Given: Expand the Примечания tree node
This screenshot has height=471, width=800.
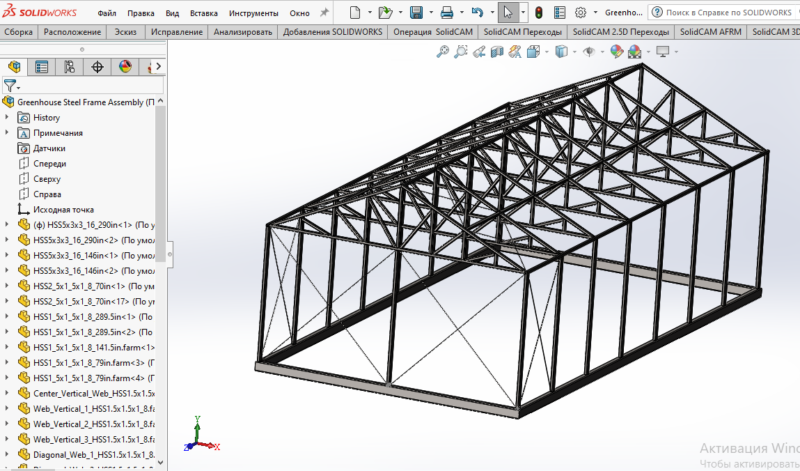Looking at the screenshot, I should pyautogui.click(x=7, y=133).
